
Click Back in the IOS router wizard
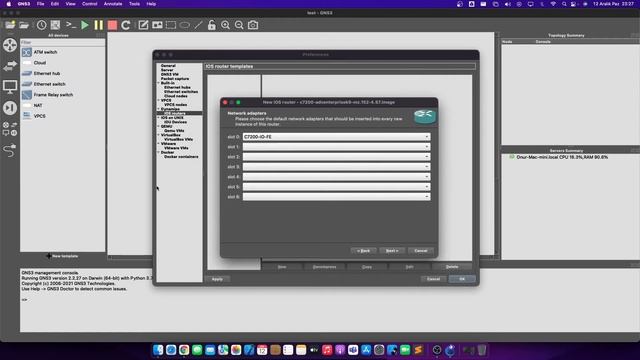[363, 251]
